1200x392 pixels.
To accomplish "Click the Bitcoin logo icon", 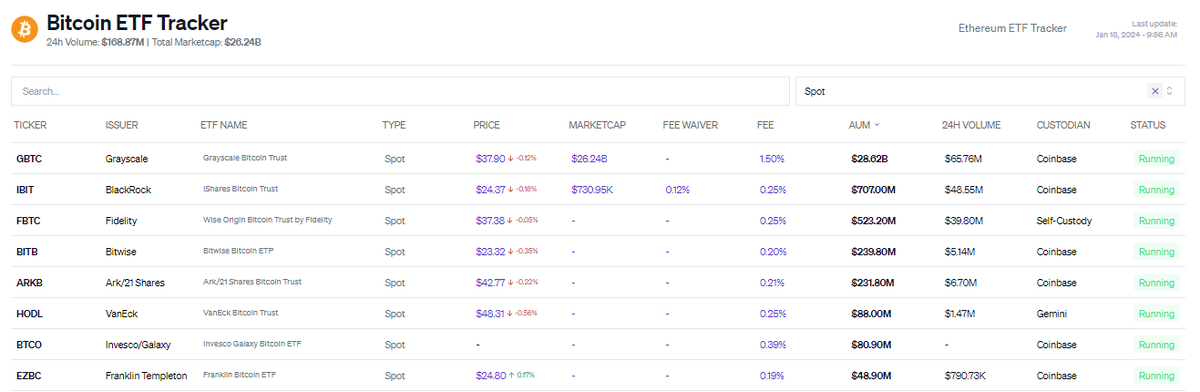I will pos(25,29).
